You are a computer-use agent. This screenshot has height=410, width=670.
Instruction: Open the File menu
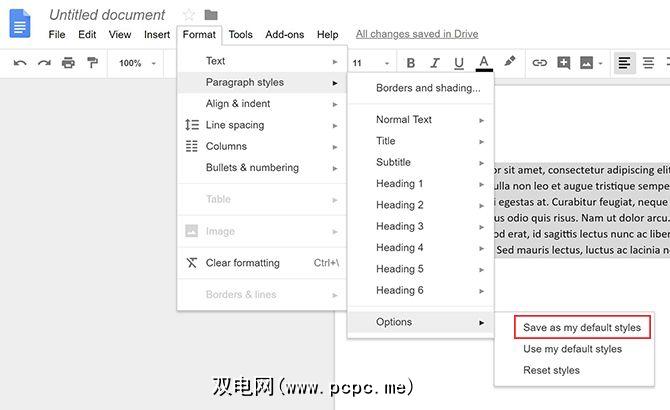point(57,34)
